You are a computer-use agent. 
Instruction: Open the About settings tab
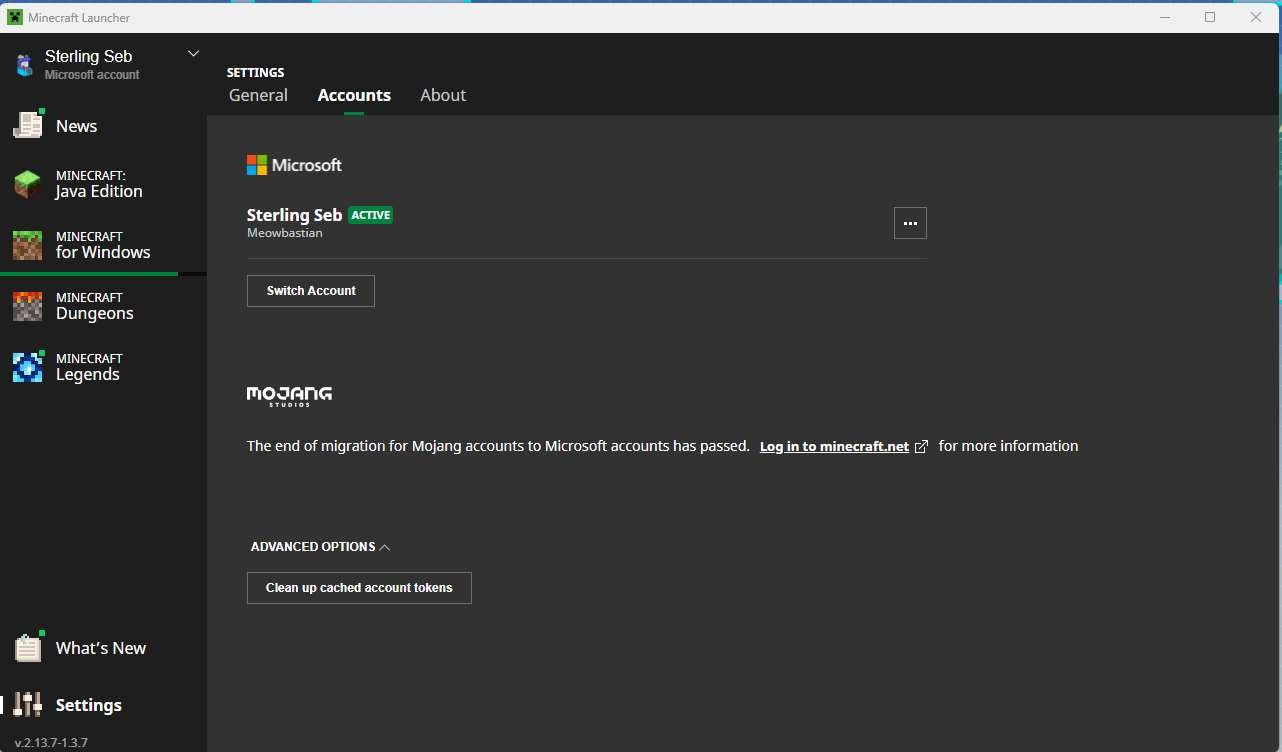pos(443,95)
